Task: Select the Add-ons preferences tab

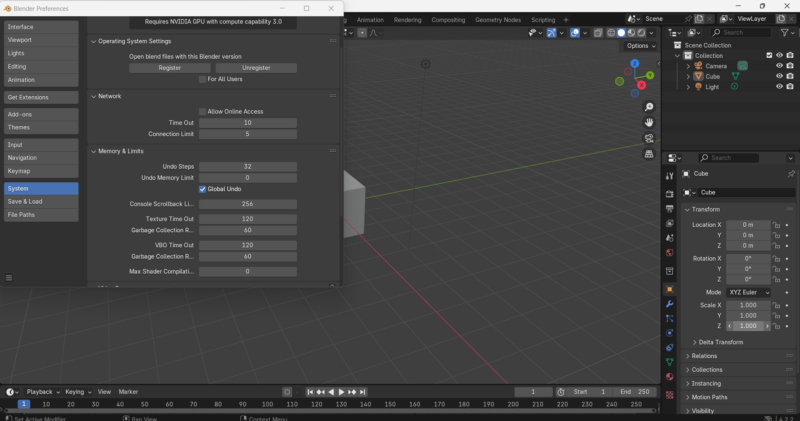Action: click(x=41, y=114)
